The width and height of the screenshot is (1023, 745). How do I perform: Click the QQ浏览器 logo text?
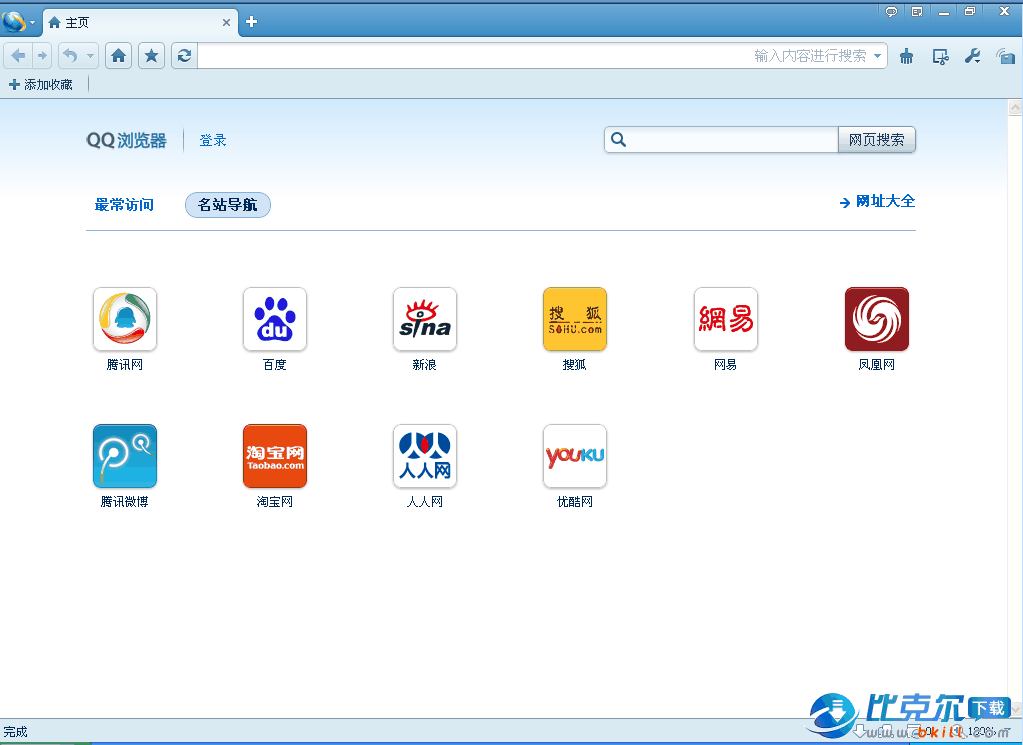coord(127,140)
